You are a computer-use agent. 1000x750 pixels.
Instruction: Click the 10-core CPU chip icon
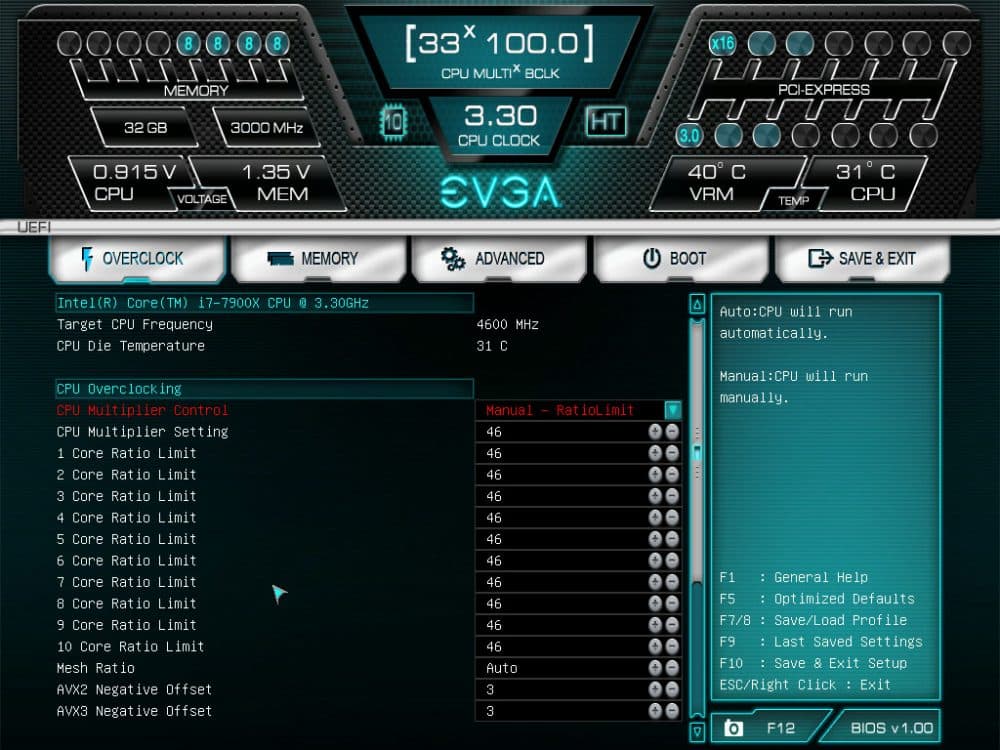coord(393,121)
